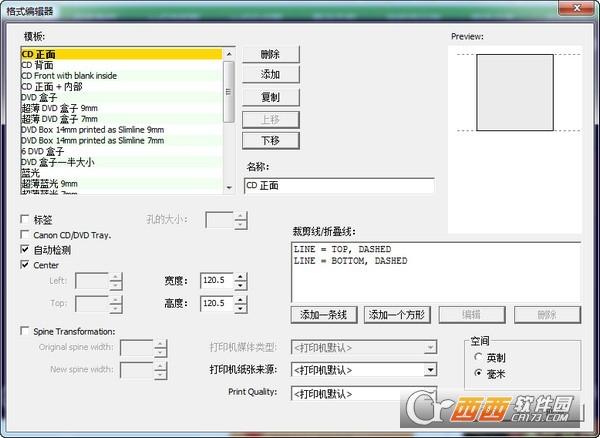The width and height of the screenshot is (600, 438).
Task: Select 'CD 正面 + 内部' template
Action: coord(121,86)
